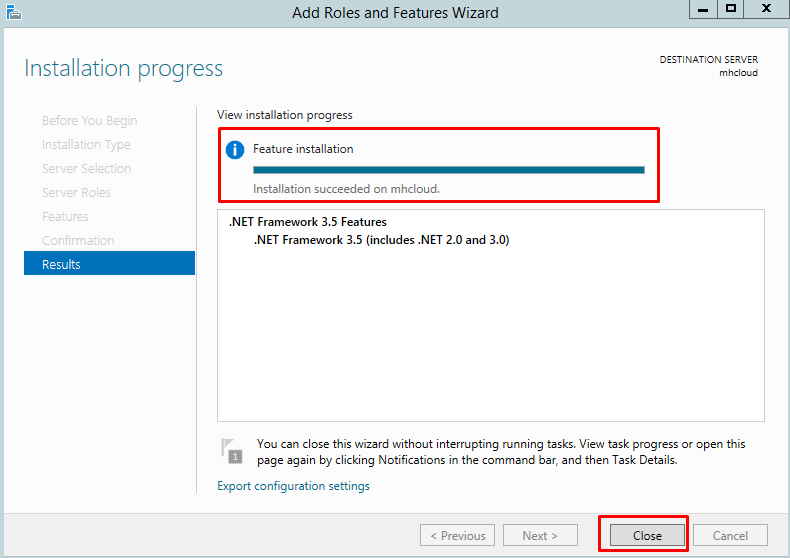The height and width of the screenshot is (558, 790).
Task: Go to Features step in sidebar
Action: (x=65, y=217)
